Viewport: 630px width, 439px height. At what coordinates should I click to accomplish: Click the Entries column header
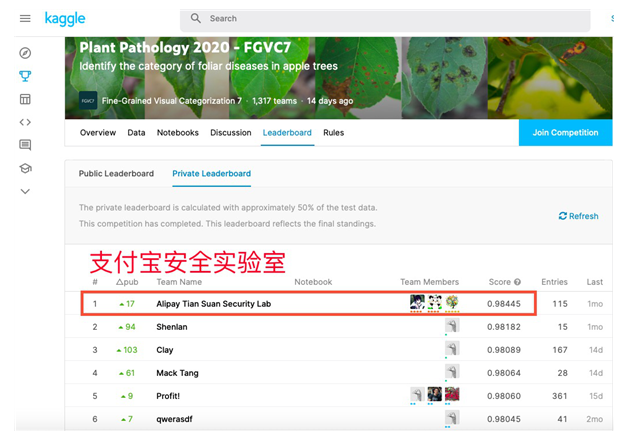tap(554, 282)
